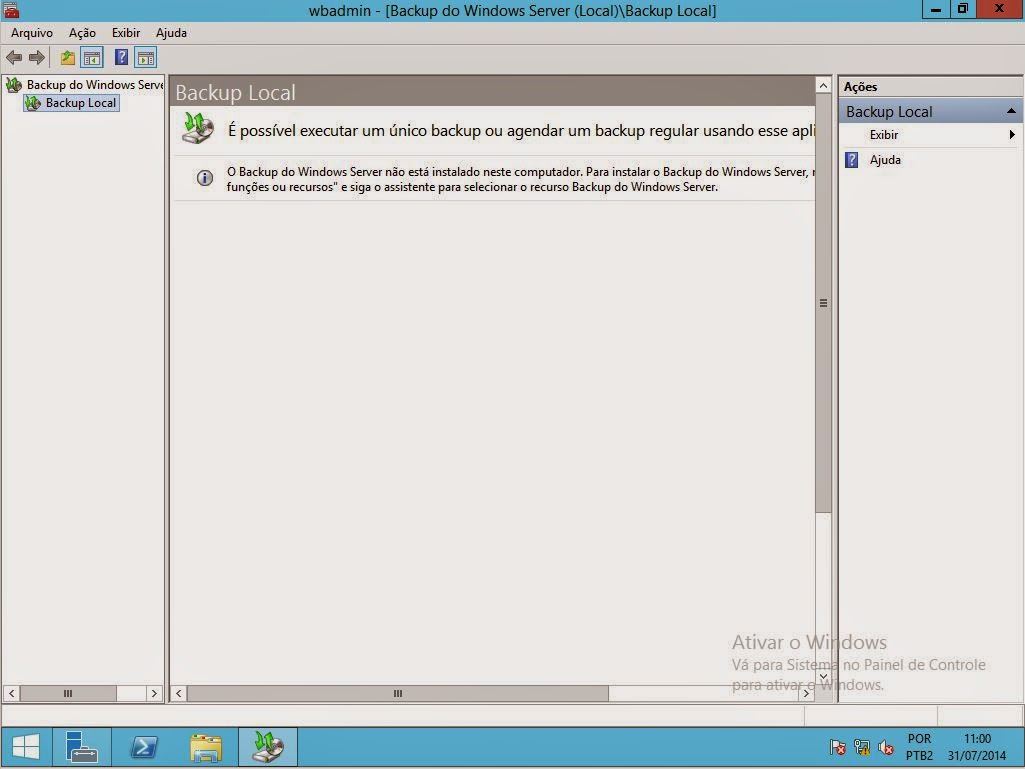The image size is (1025, 769).
Task: Click the tree pane horizontal scrollbar thumb
Action: coord(68,693)
